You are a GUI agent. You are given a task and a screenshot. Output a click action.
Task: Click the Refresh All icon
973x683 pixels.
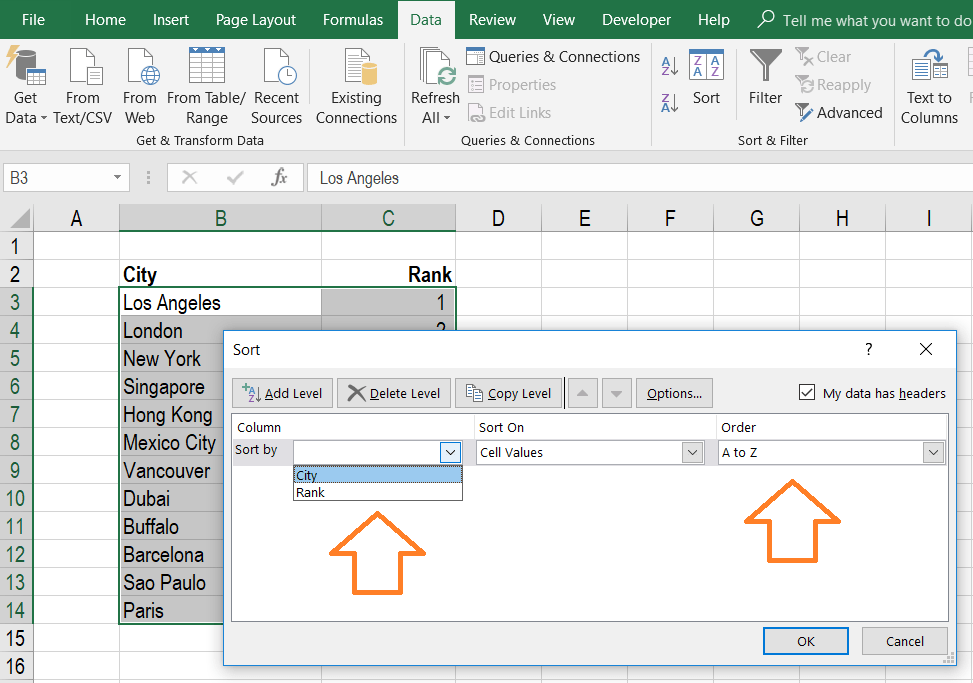click(436, 66)
